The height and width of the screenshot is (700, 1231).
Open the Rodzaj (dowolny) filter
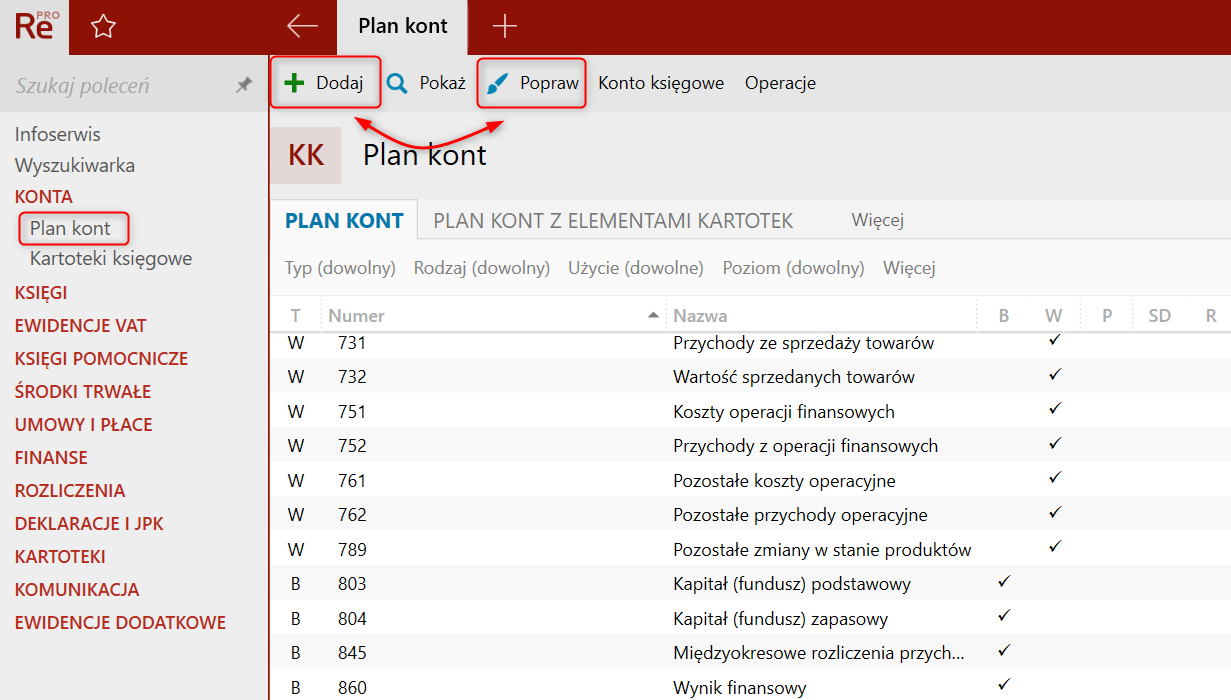[x=482, y=268]
